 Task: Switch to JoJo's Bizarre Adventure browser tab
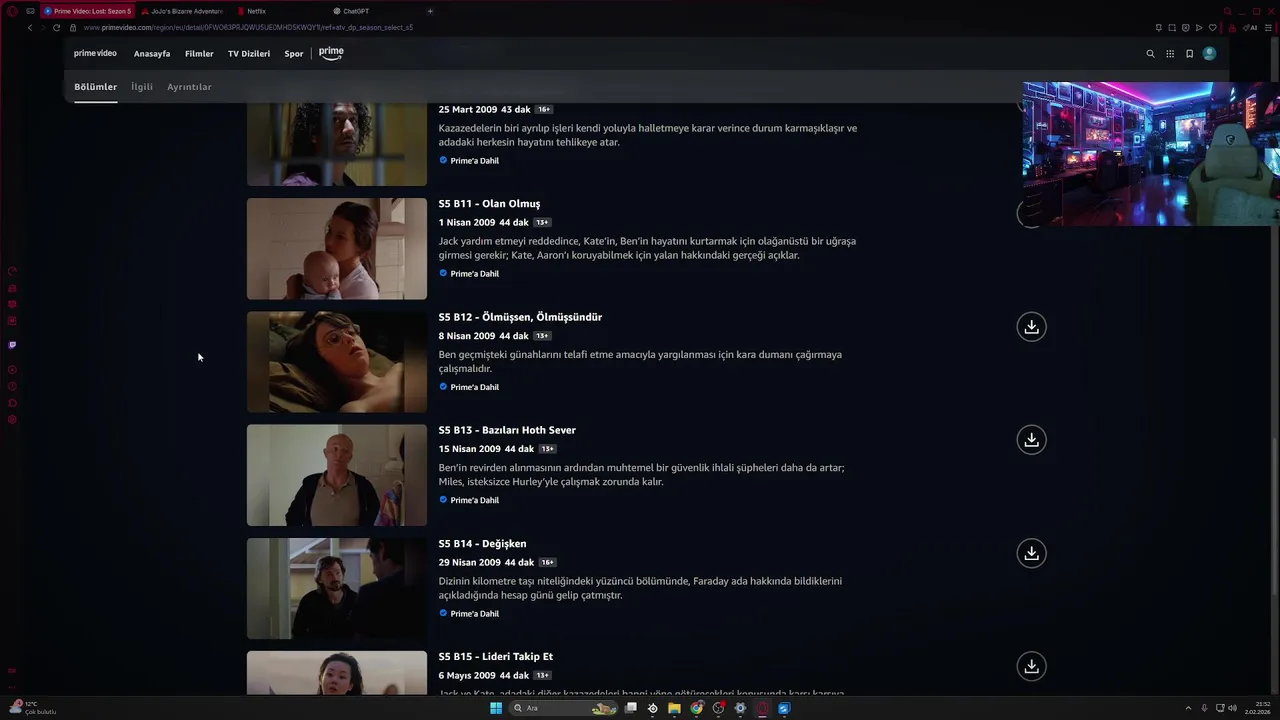(x=181, y=11)
